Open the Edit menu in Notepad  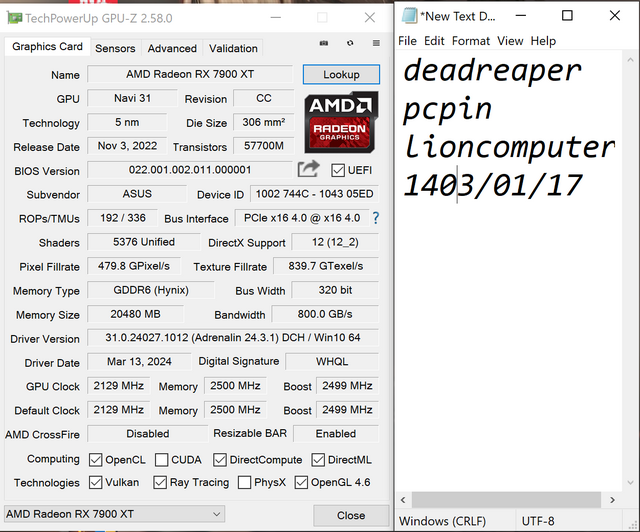(434, 41)
